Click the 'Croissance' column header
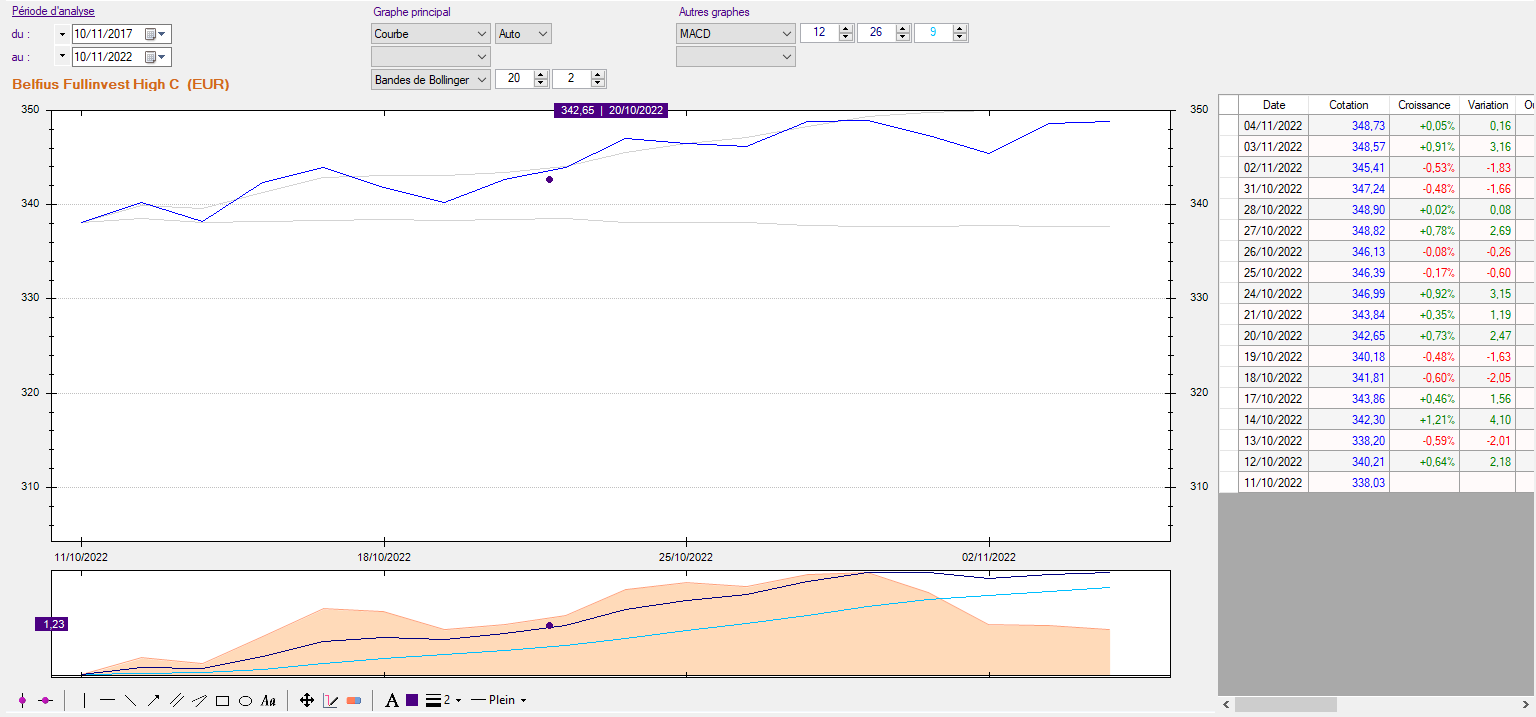Screen dimensions: 1536x717 click(x=1423, y=104)
